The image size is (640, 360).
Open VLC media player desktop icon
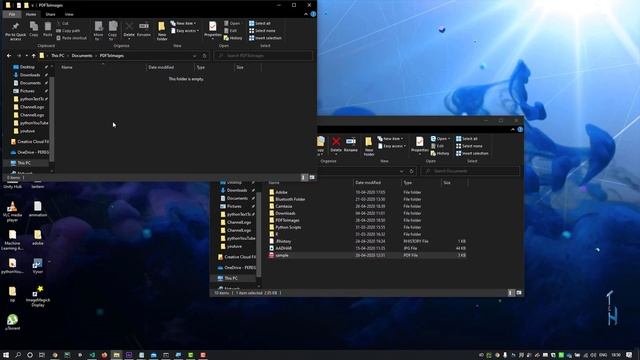12,211
